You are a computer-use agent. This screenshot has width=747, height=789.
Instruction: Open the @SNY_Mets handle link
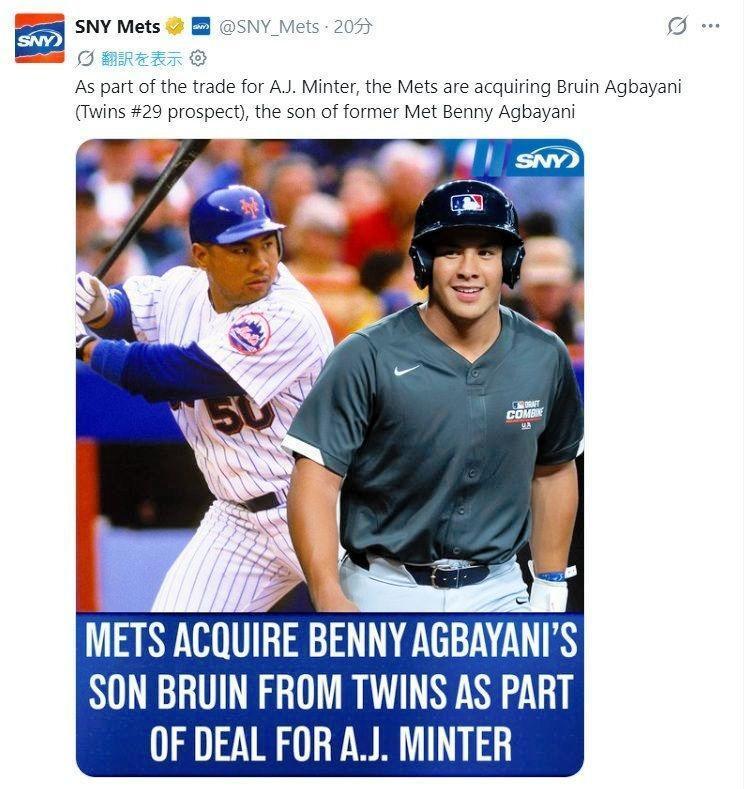tap(269, 27)
